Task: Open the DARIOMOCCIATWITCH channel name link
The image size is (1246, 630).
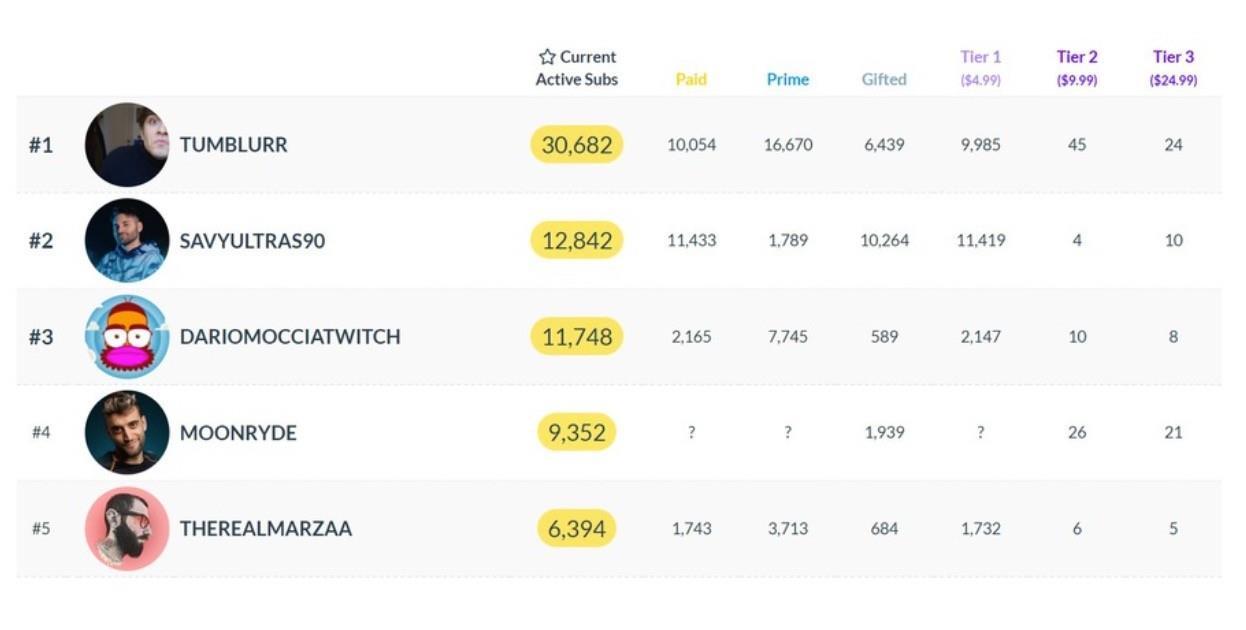Action: click(290, 337)
